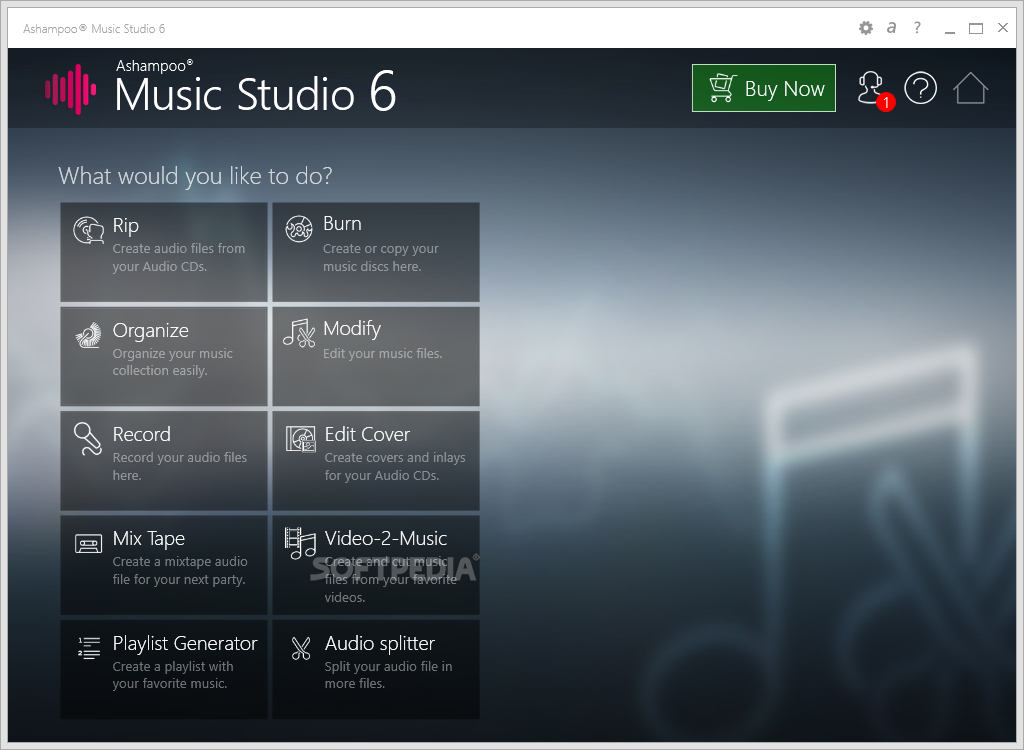Viewport: 1024px width, 750px height.
Task: Open the circled question mark help
Action: pos(920,88)
